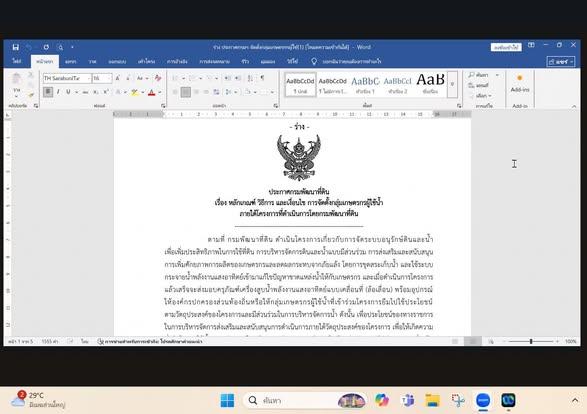Apply red font color A button
This screenshot has width=587, height=414.
[151, 92]
